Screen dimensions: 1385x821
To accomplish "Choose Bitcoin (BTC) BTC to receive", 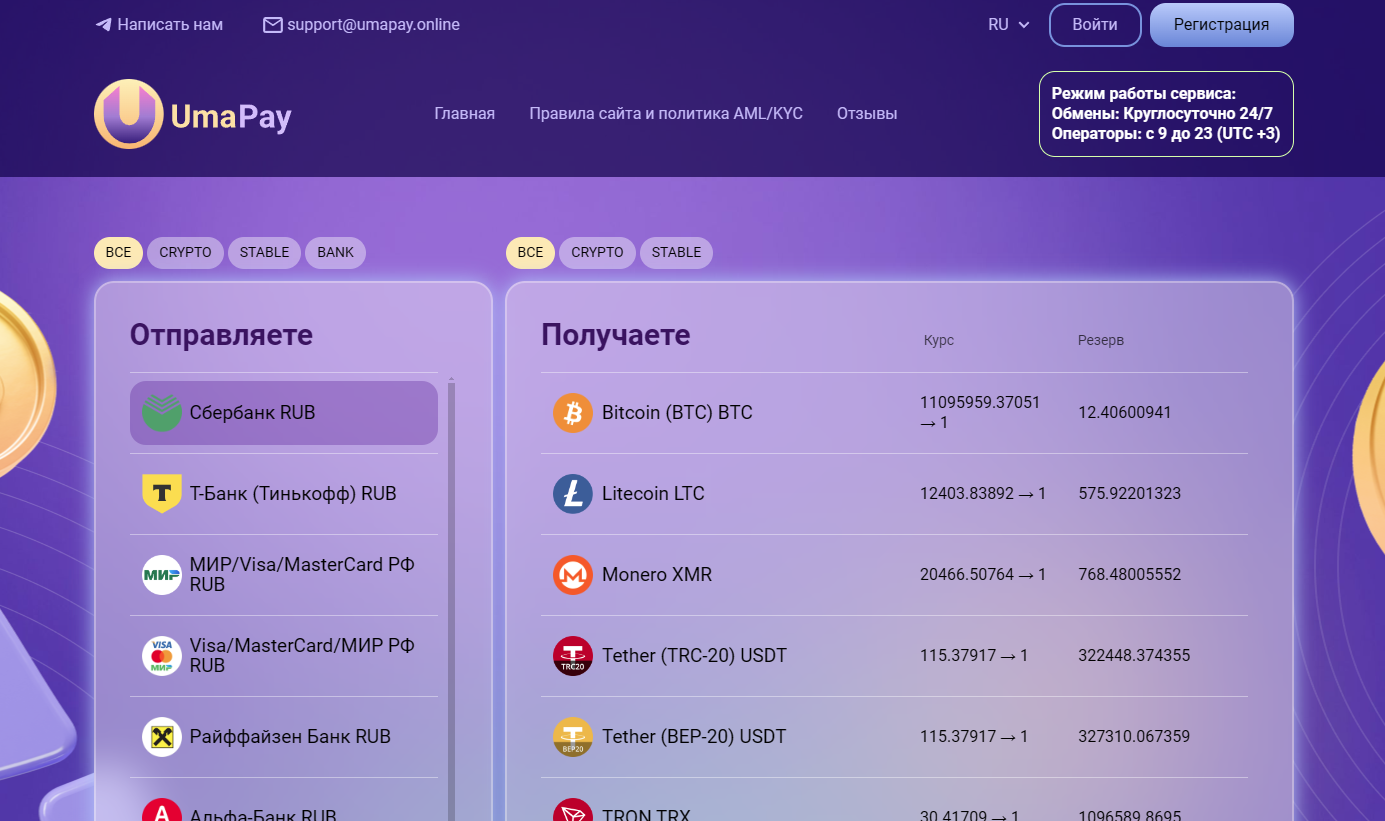I will pyautogui.click(x=894, y=413).
